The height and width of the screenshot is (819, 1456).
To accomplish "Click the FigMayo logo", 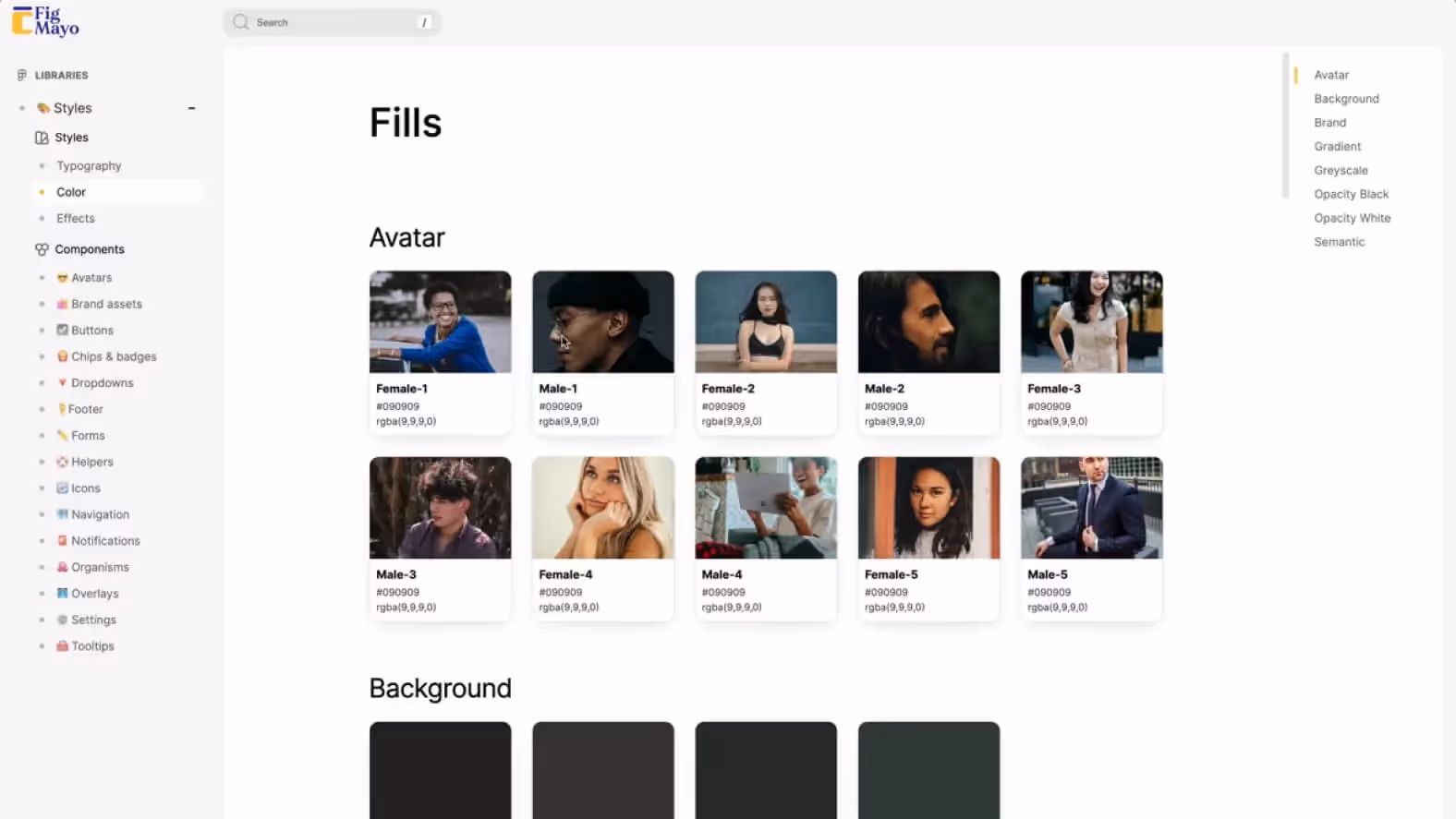I will click(x=45, y=21).
